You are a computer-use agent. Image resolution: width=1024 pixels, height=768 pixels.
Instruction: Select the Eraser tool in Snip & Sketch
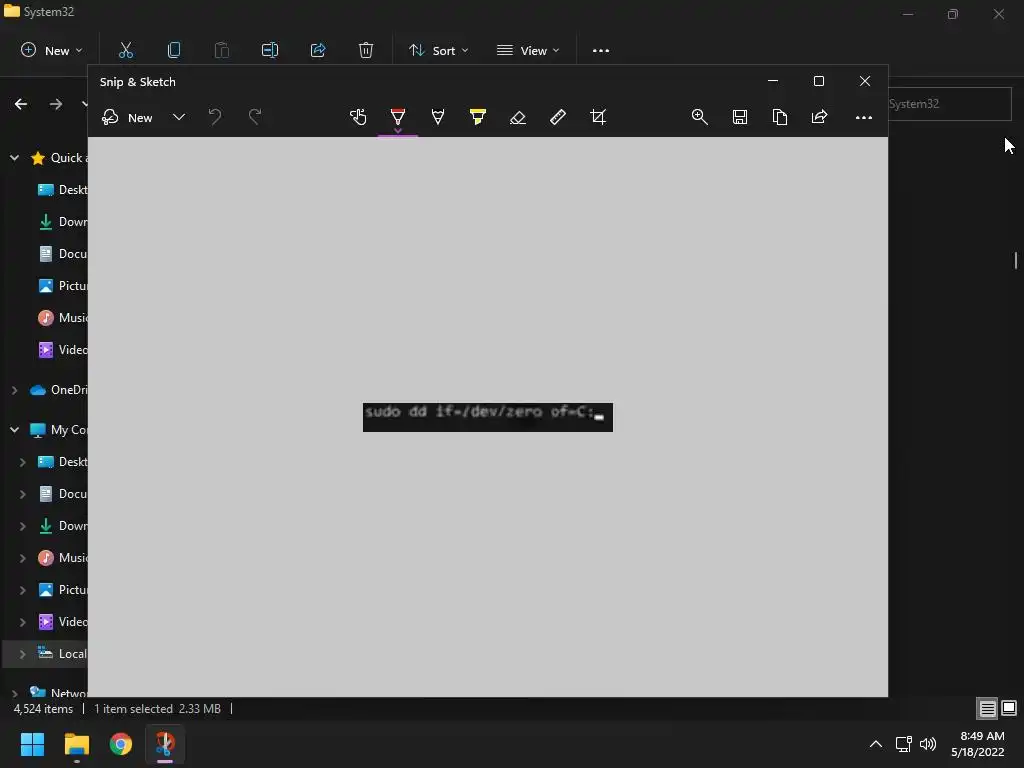pos(517,118)
